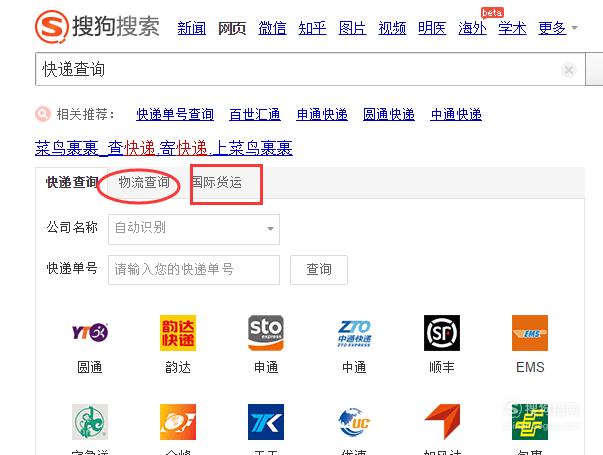This screenshot has height=455, width=603.
Task: Open the 知乎 search category
Action: point(312,28)
